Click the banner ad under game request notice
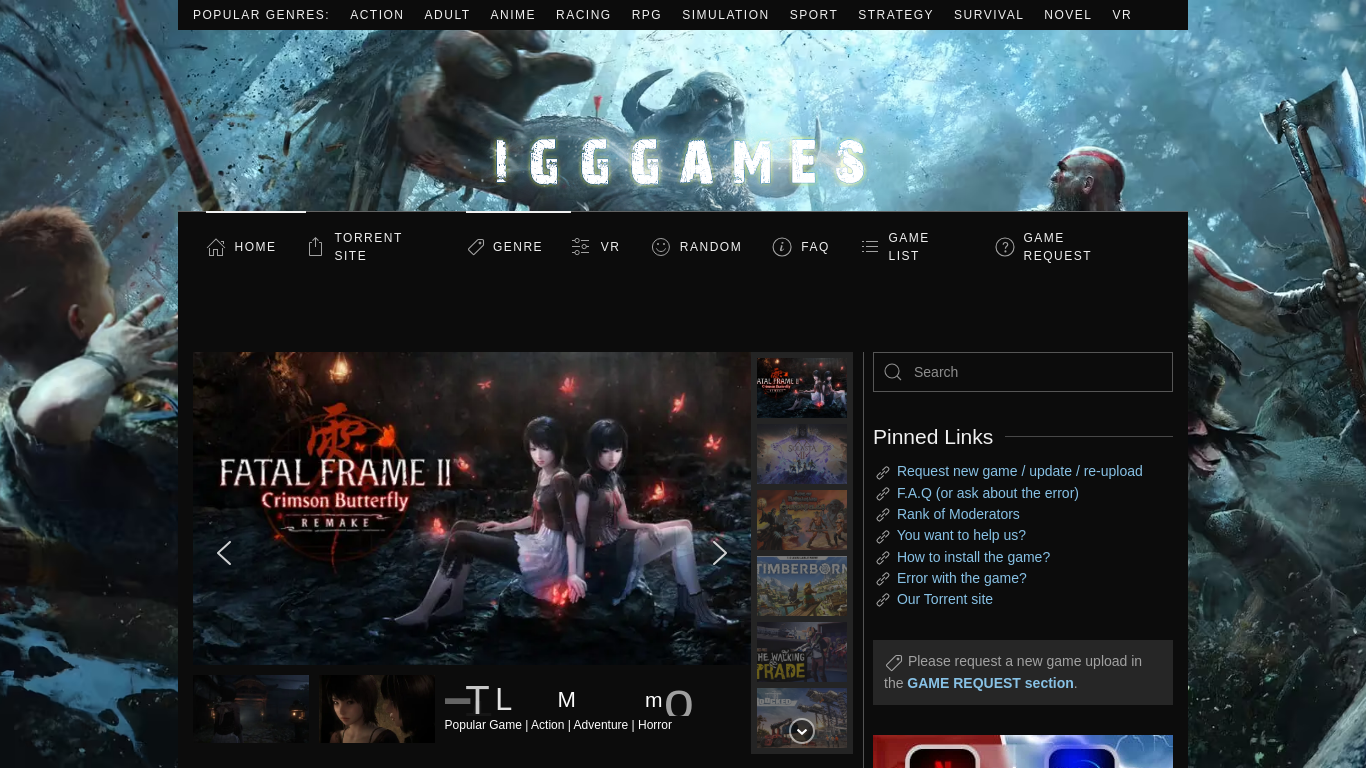This screenshot has height=768, width=1366. (1023, 752)
